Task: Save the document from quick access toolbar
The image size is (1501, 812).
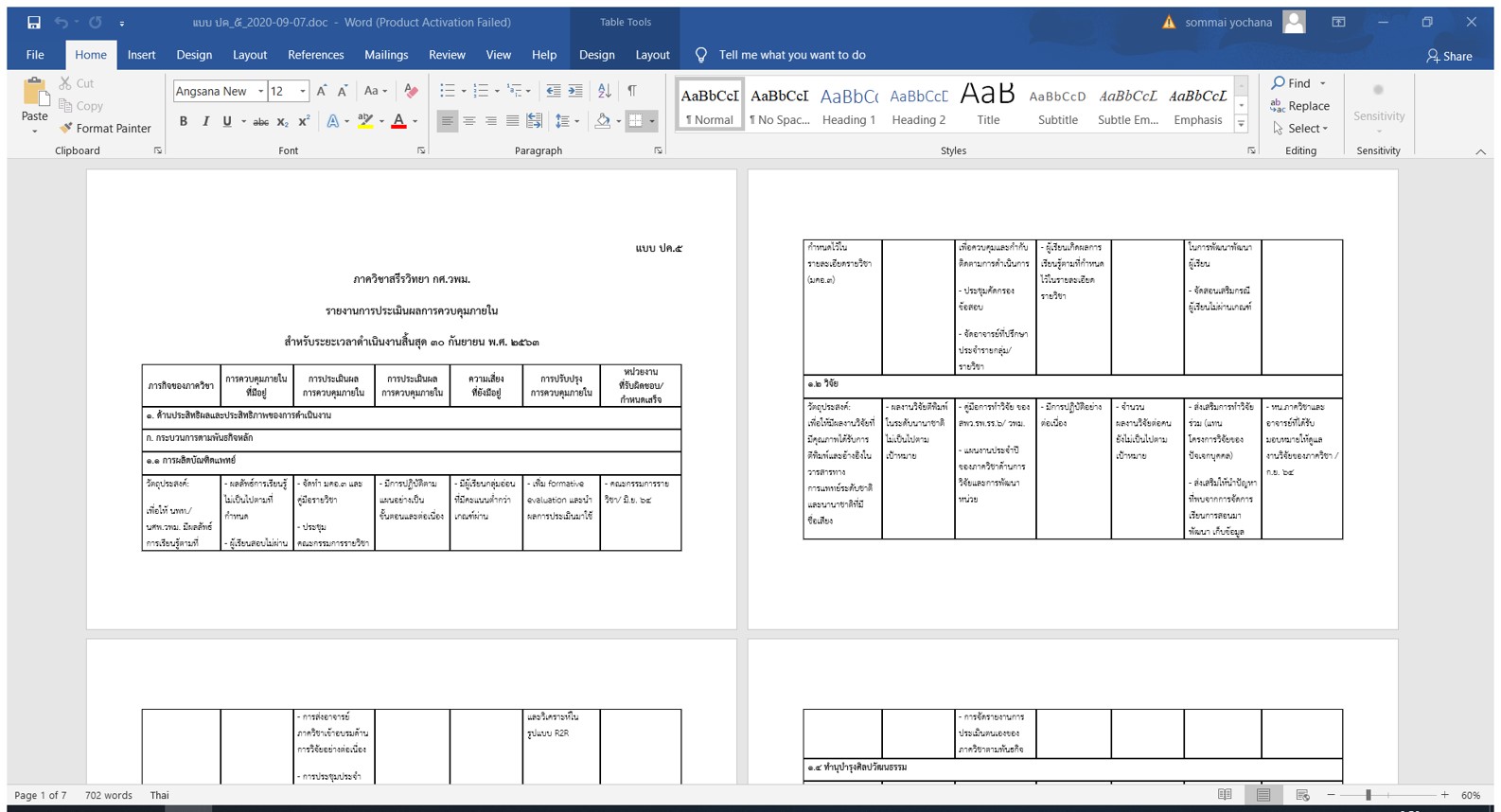Action: pos(34,22)
